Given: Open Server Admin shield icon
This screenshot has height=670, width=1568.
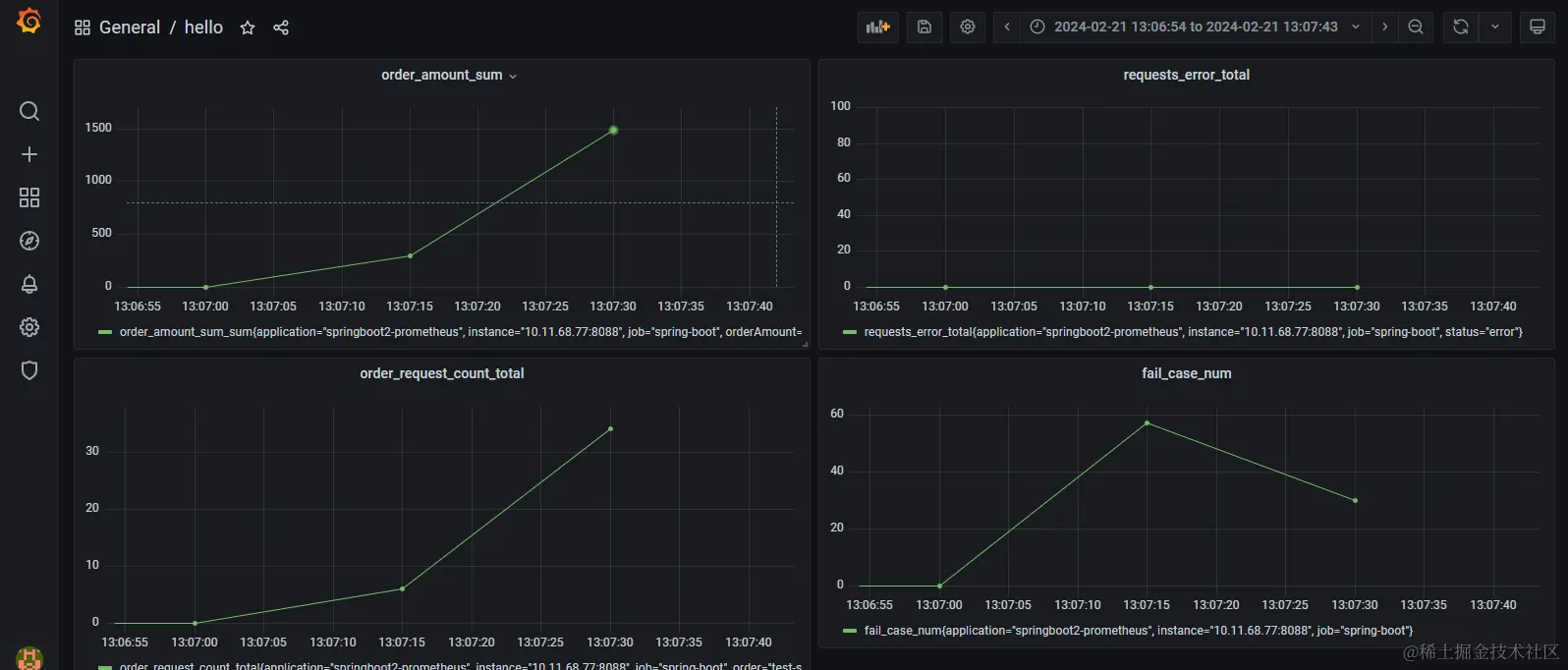Looking at the screenshot, I should click(29, 370).
